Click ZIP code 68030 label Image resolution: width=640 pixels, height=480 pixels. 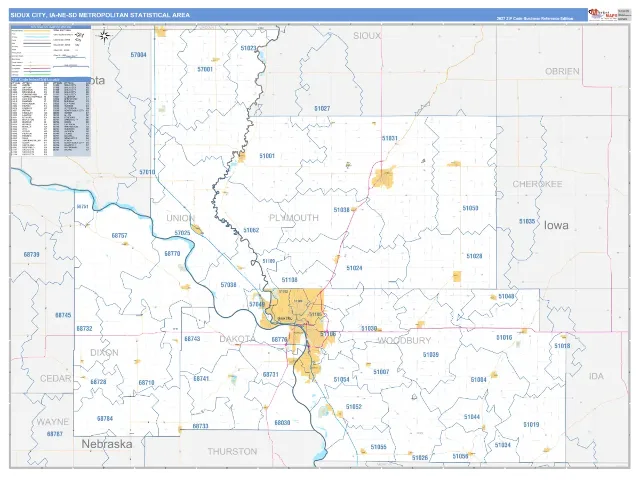tap(282, 423)
